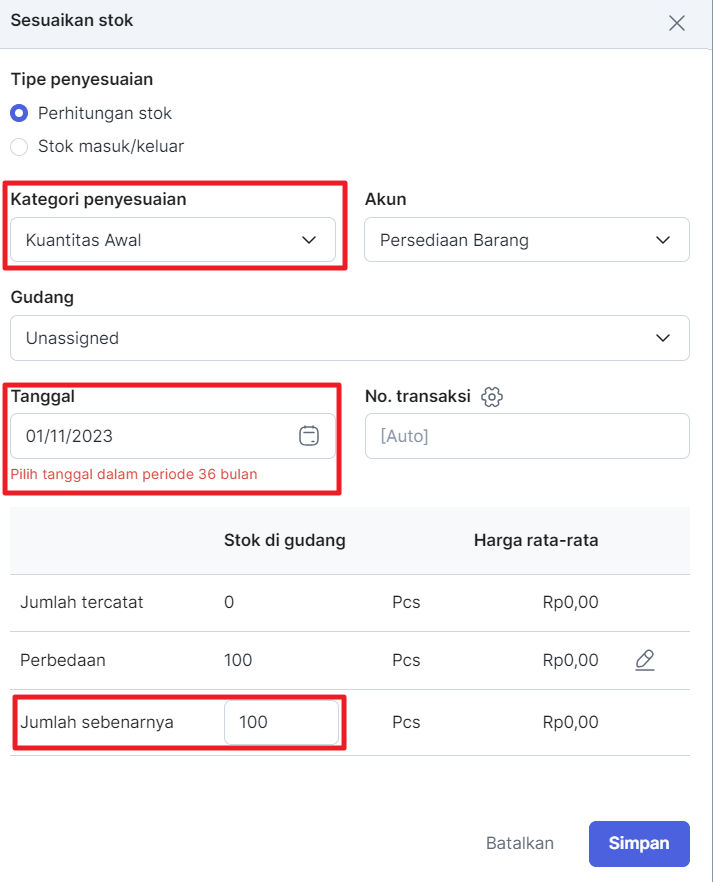Click the Jumlah sebenarnya quantity field

tap(282, 722)
